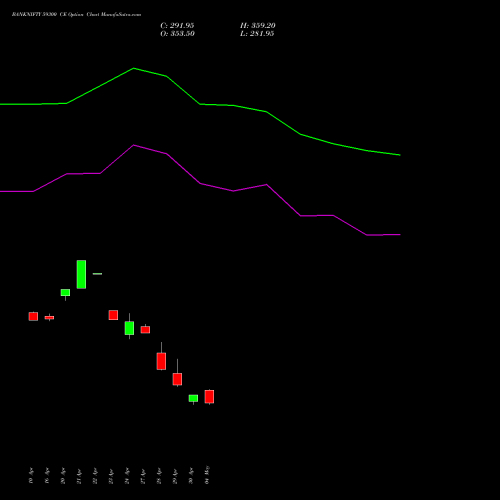The image size is (500, 500).
Task: Select the red candle for 28 Apr
Action: [161, 361]
